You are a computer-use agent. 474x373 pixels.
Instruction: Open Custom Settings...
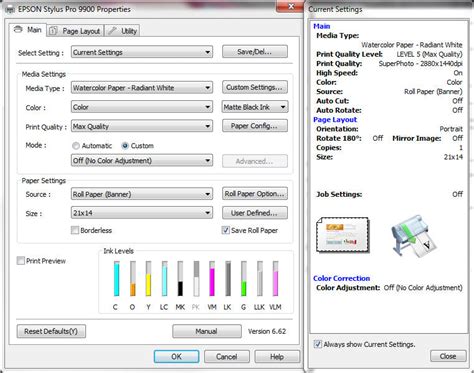click(255, 87)
